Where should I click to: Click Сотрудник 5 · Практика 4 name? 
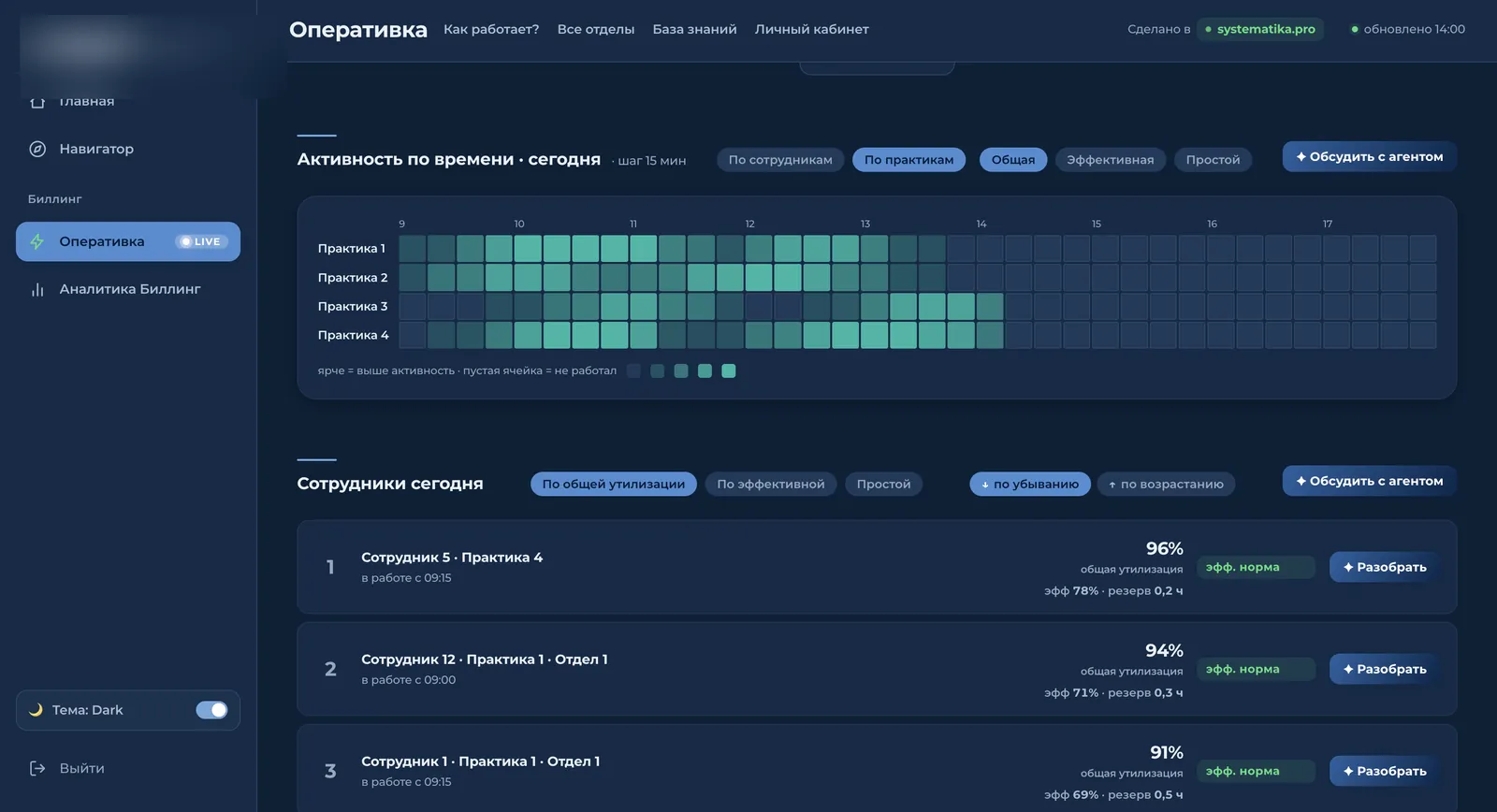tap(452, 558)
